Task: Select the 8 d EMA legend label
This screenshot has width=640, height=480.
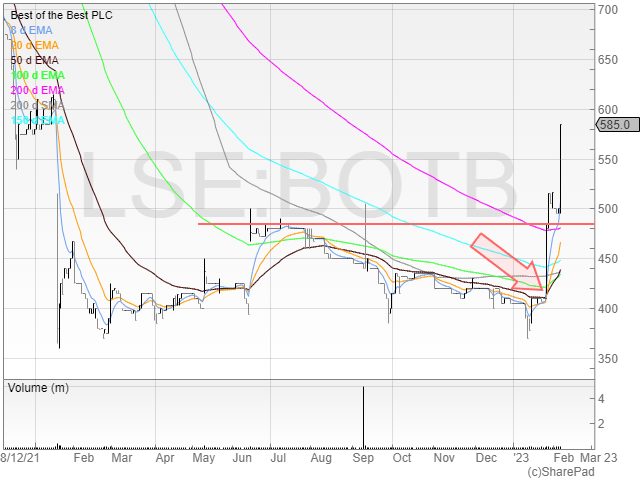Action: [x=31, y=31]
